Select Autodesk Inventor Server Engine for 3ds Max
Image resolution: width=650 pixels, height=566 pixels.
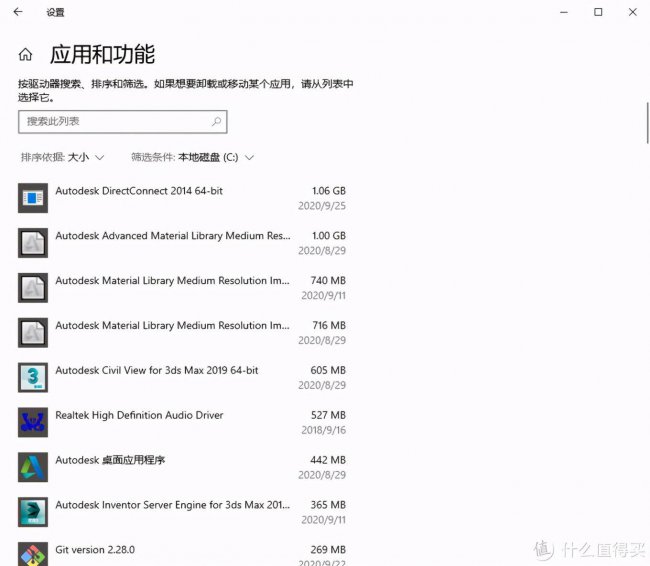[172, 505]
